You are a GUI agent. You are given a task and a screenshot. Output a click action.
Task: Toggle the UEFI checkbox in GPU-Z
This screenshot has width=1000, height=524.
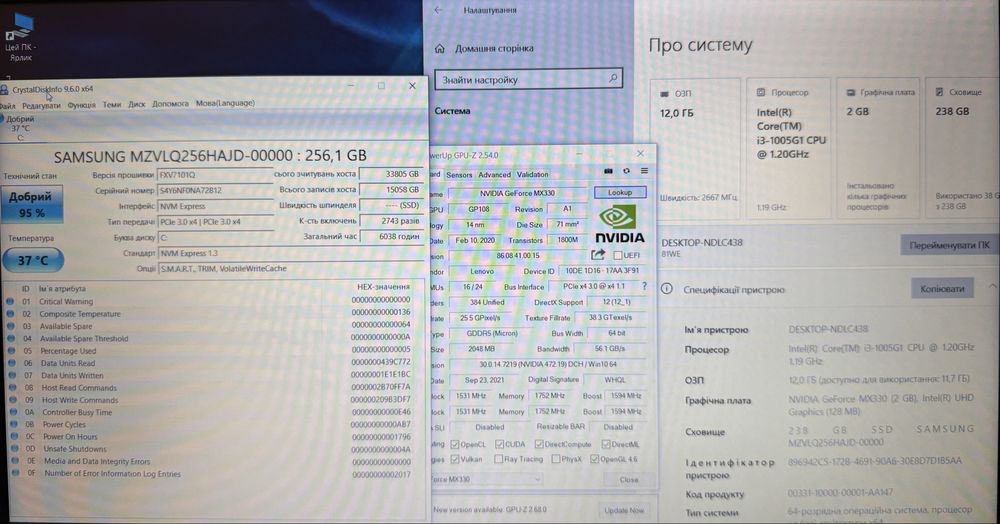point(617,255)
